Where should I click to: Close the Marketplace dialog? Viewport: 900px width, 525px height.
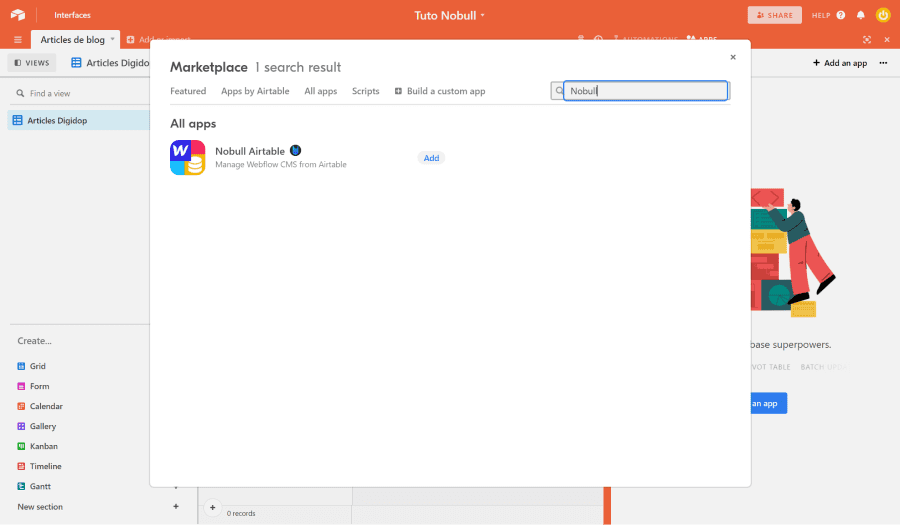click(733, 57)
